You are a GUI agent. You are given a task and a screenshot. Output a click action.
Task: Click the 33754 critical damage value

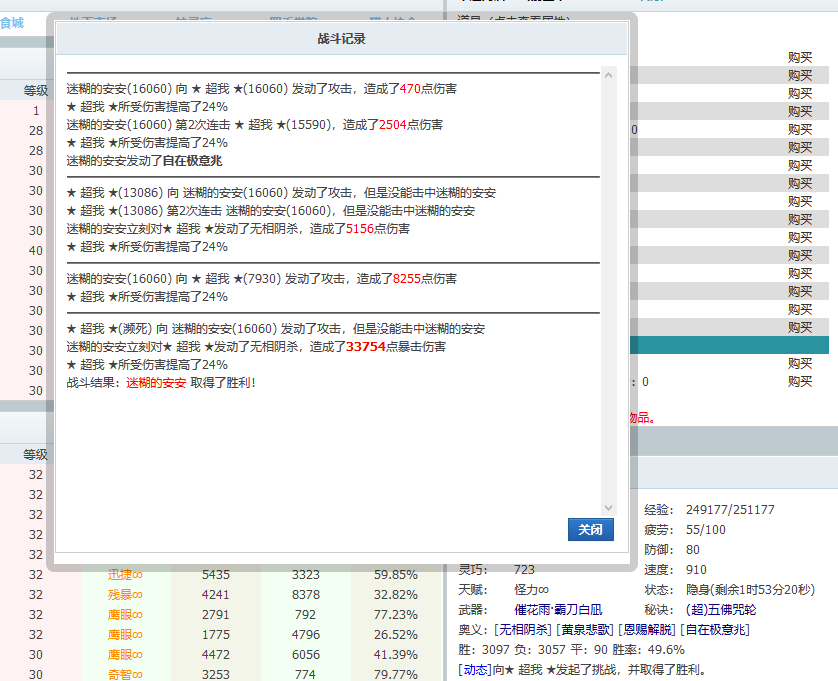pos(366,346)
